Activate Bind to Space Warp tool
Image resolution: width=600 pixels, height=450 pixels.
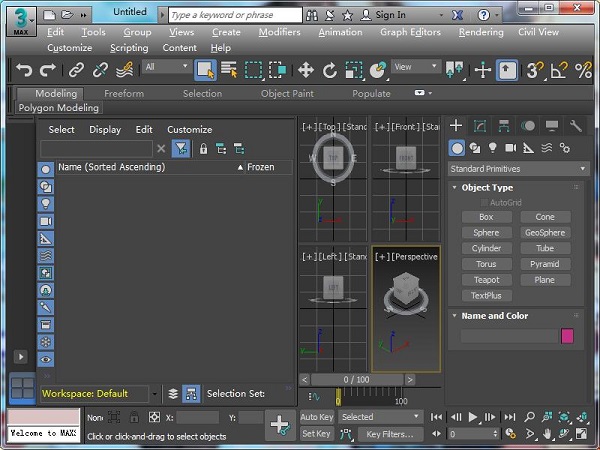[125, 70]
